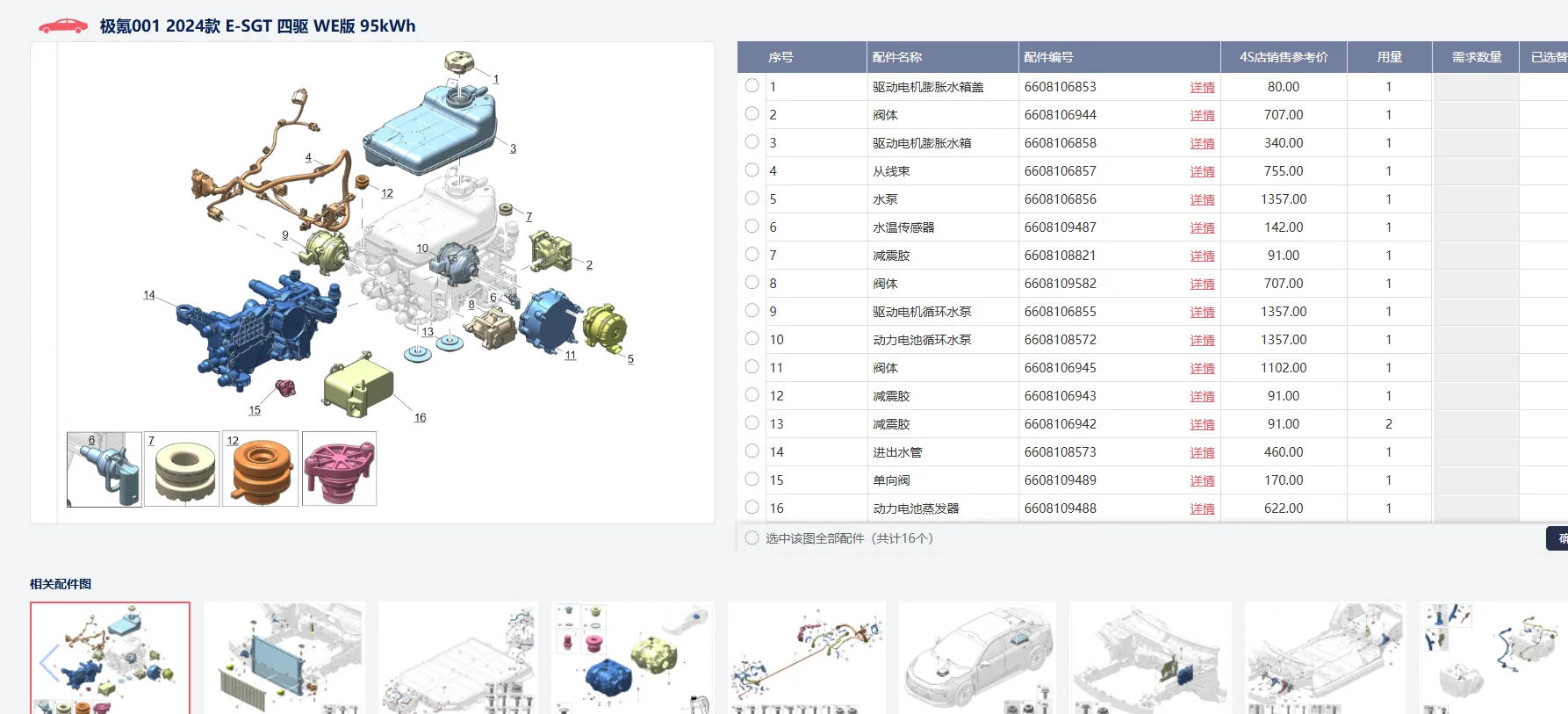
Task: Select radio button for row 9 驱动电机循环水泵
Action: tap(752, 311)
